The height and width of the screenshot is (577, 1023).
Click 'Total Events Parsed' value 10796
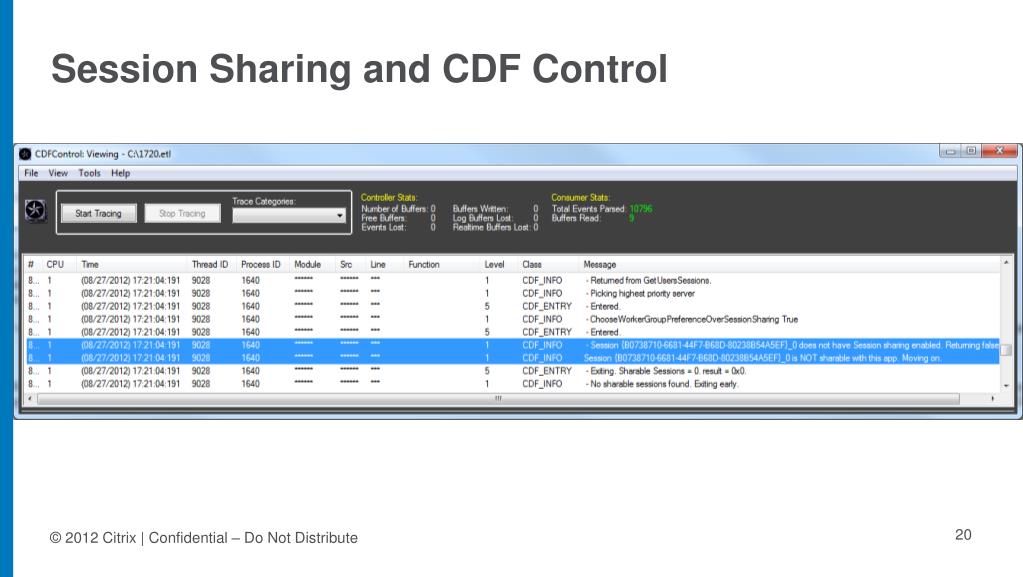[641, 209]
